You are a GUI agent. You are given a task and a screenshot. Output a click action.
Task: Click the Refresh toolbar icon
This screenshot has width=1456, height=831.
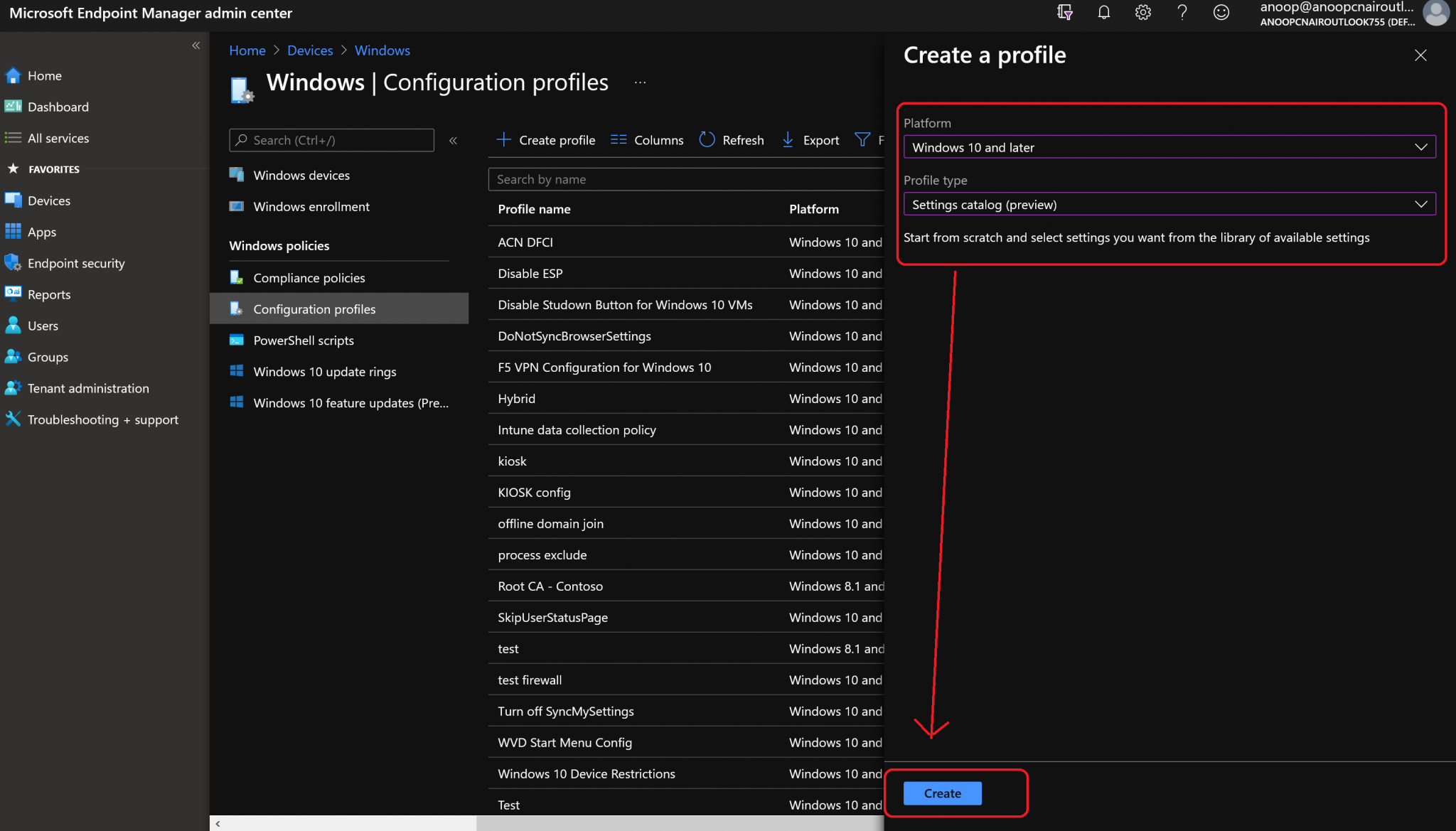pyautogui.click(x=732, y=140)
